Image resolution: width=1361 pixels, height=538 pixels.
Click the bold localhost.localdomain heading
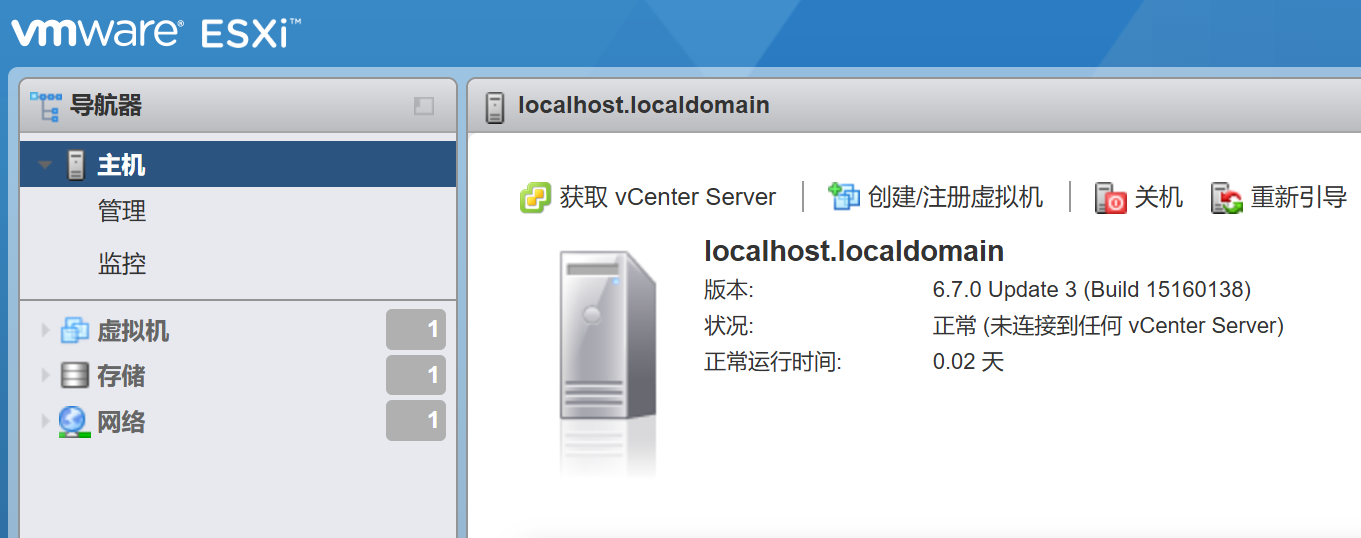tap(854, 251)
